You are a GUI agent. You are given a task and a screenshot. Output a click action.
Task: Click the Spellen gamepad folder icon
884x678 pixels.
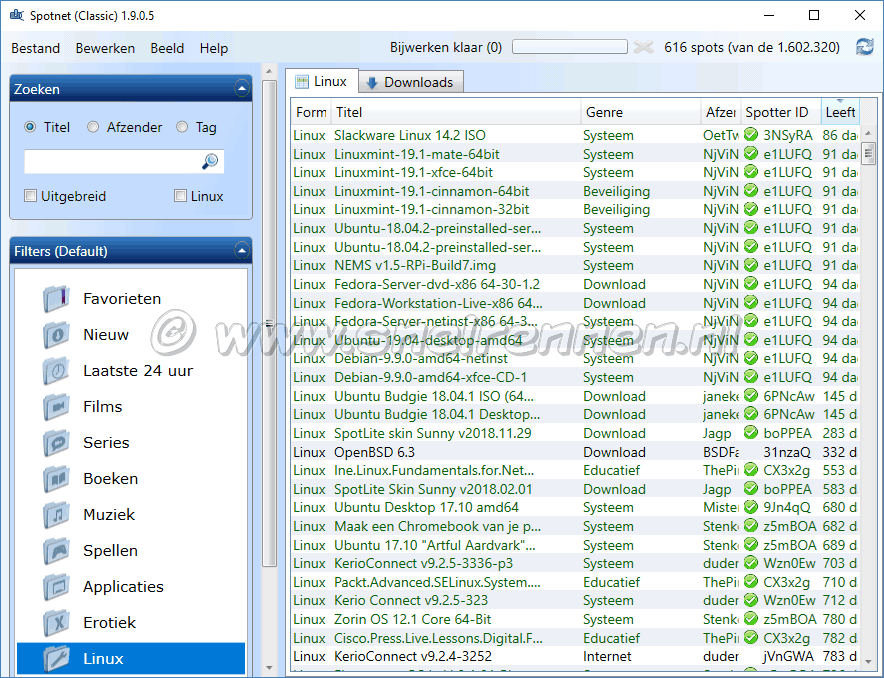[56, 551]
